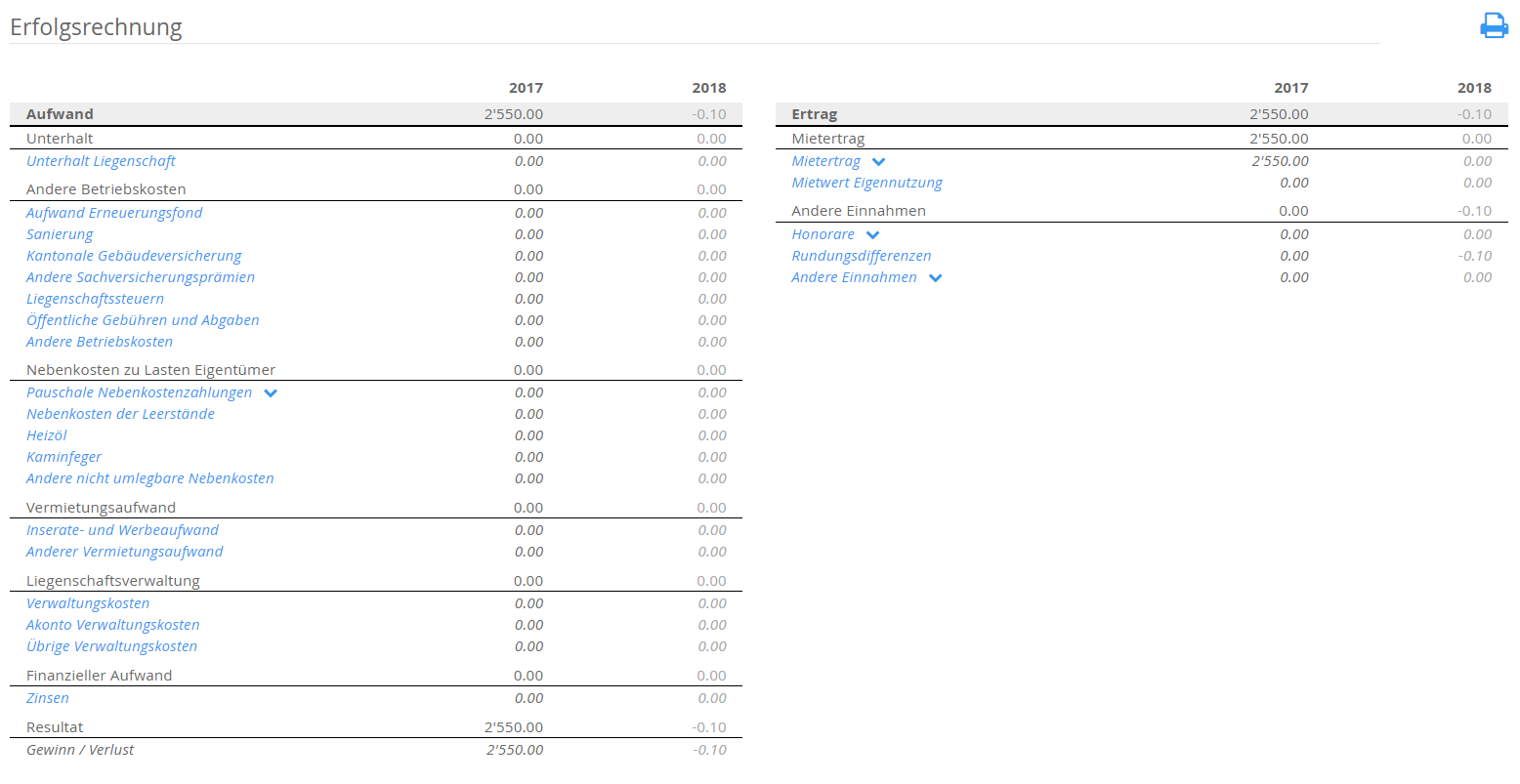Screen dimensions: 1520x784
Task: Click the Vermietungsaufwand group heading
Action: (102, 508)
